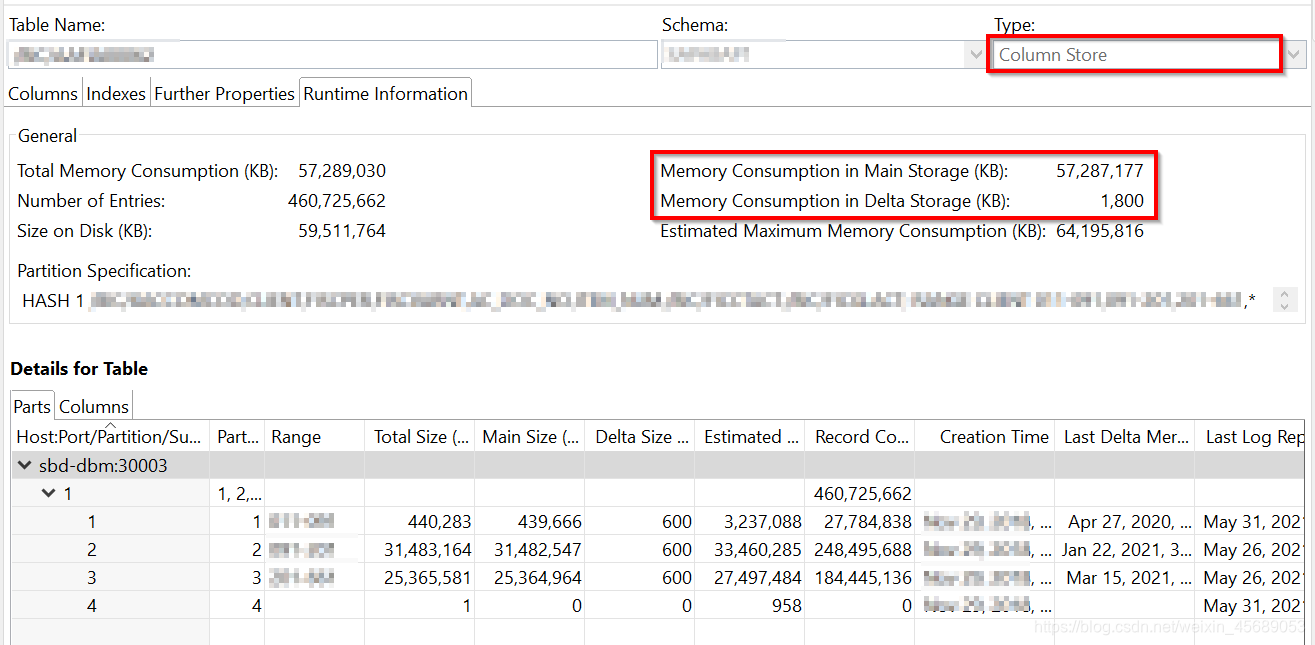Image resolution: width=1315 pixels, height=645 pixels.
Task: Switch to the Columns tab under Details for Table
Action: click(x=93, y=406)
